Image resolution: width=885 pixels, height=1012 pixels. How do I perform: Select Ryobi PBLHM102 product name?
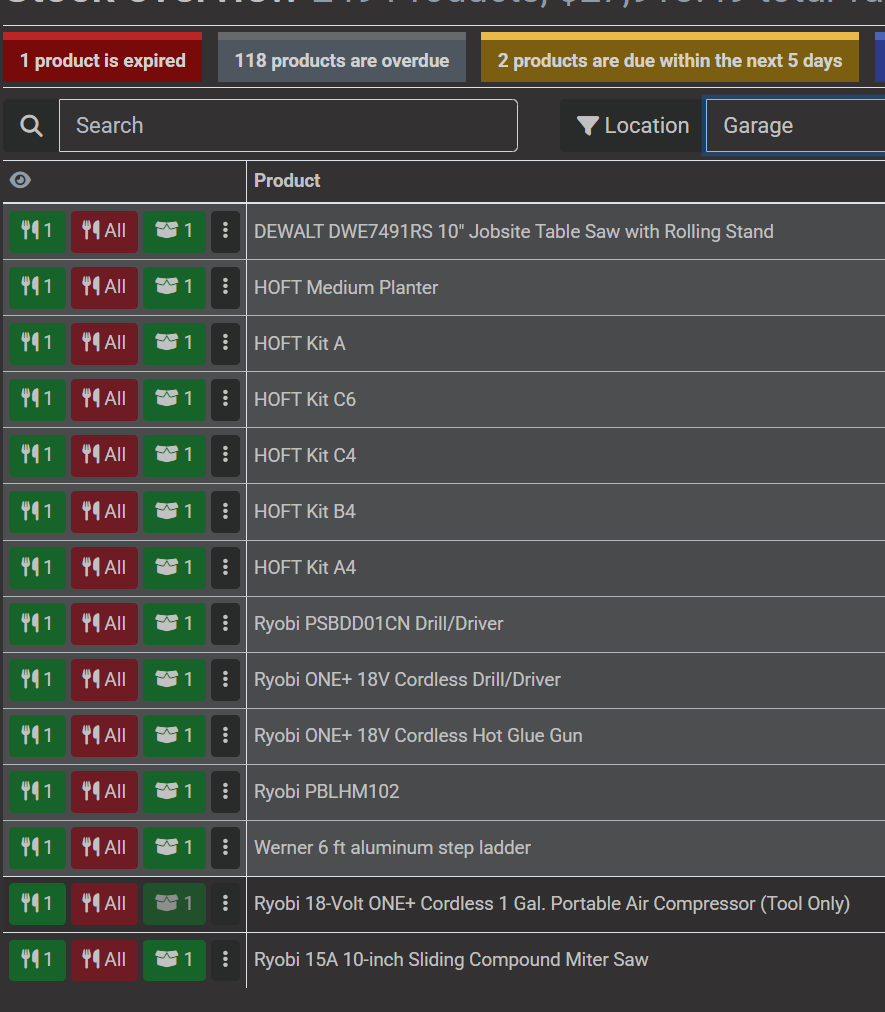pyautogui.click(x=326, y=792)
